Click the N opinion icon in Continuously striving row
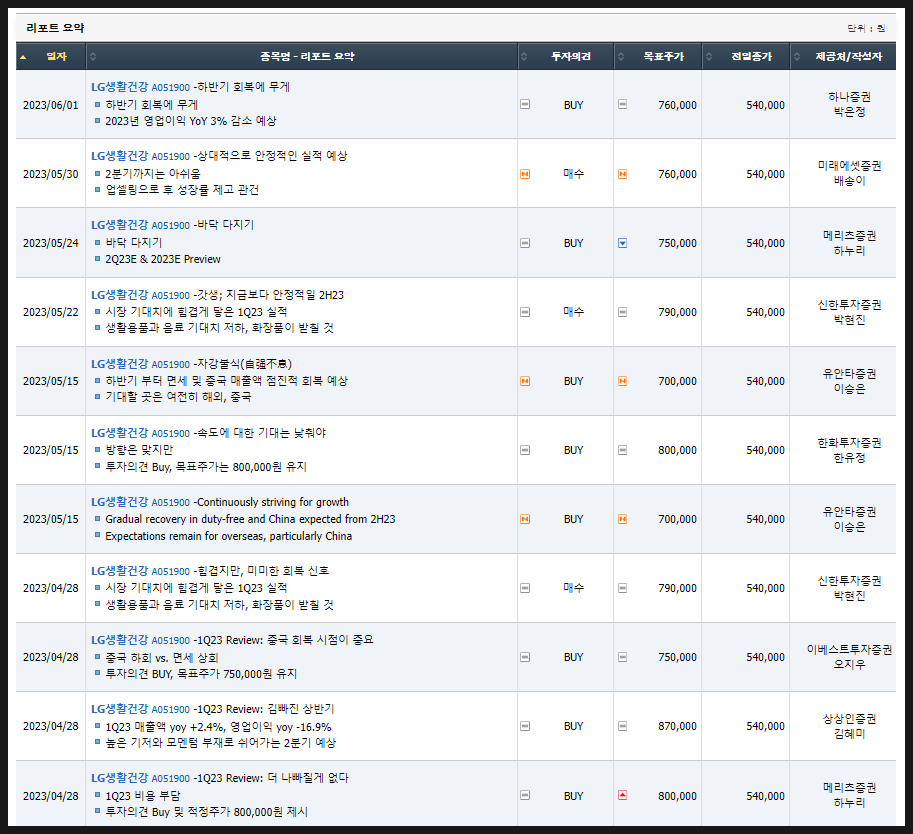This screenshot has height=834, width=913. click(525, 519)
